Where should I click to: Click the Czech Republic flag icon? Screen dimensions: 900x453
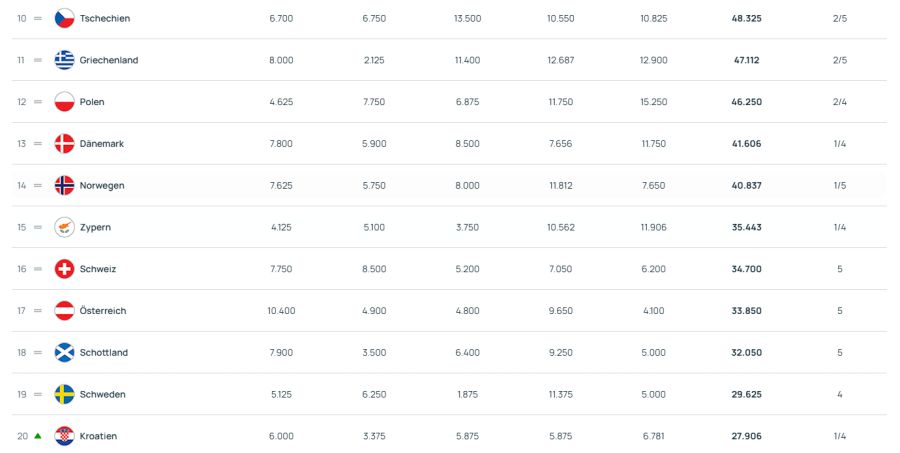(65, 18)
